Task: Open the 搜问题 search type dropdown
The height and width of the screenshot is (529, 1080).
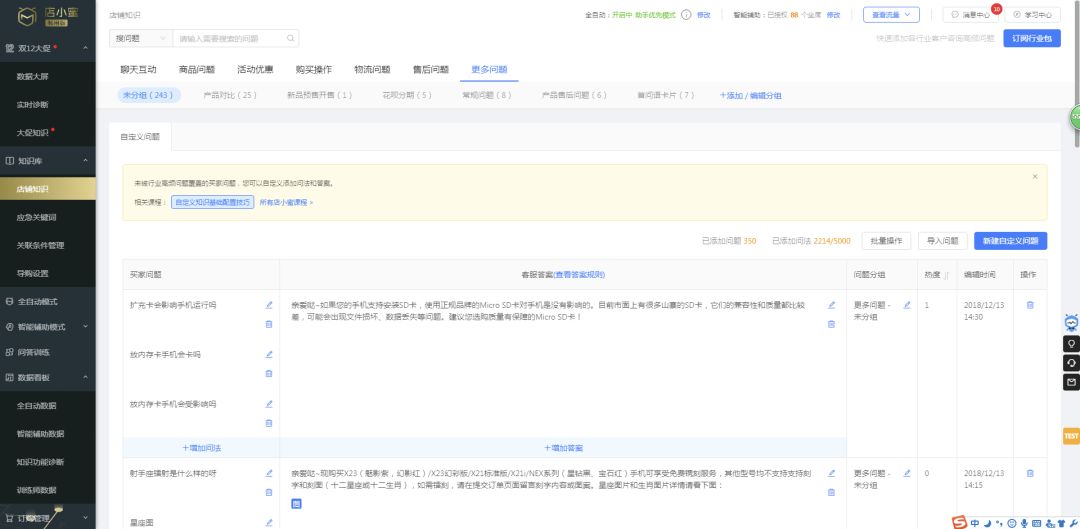Action: click(140, 38)
